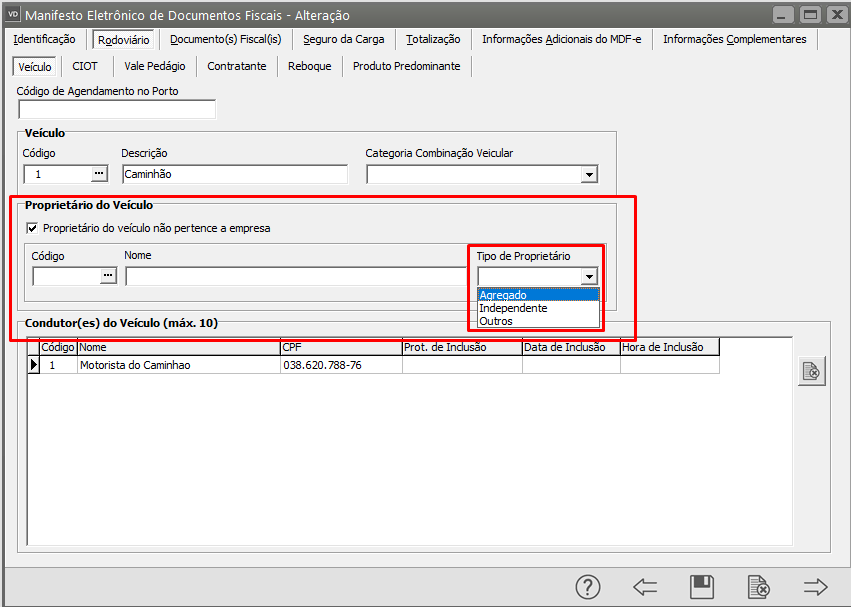
Task: Click driver Código cell with value 1
Action: [x=58, y=365]
